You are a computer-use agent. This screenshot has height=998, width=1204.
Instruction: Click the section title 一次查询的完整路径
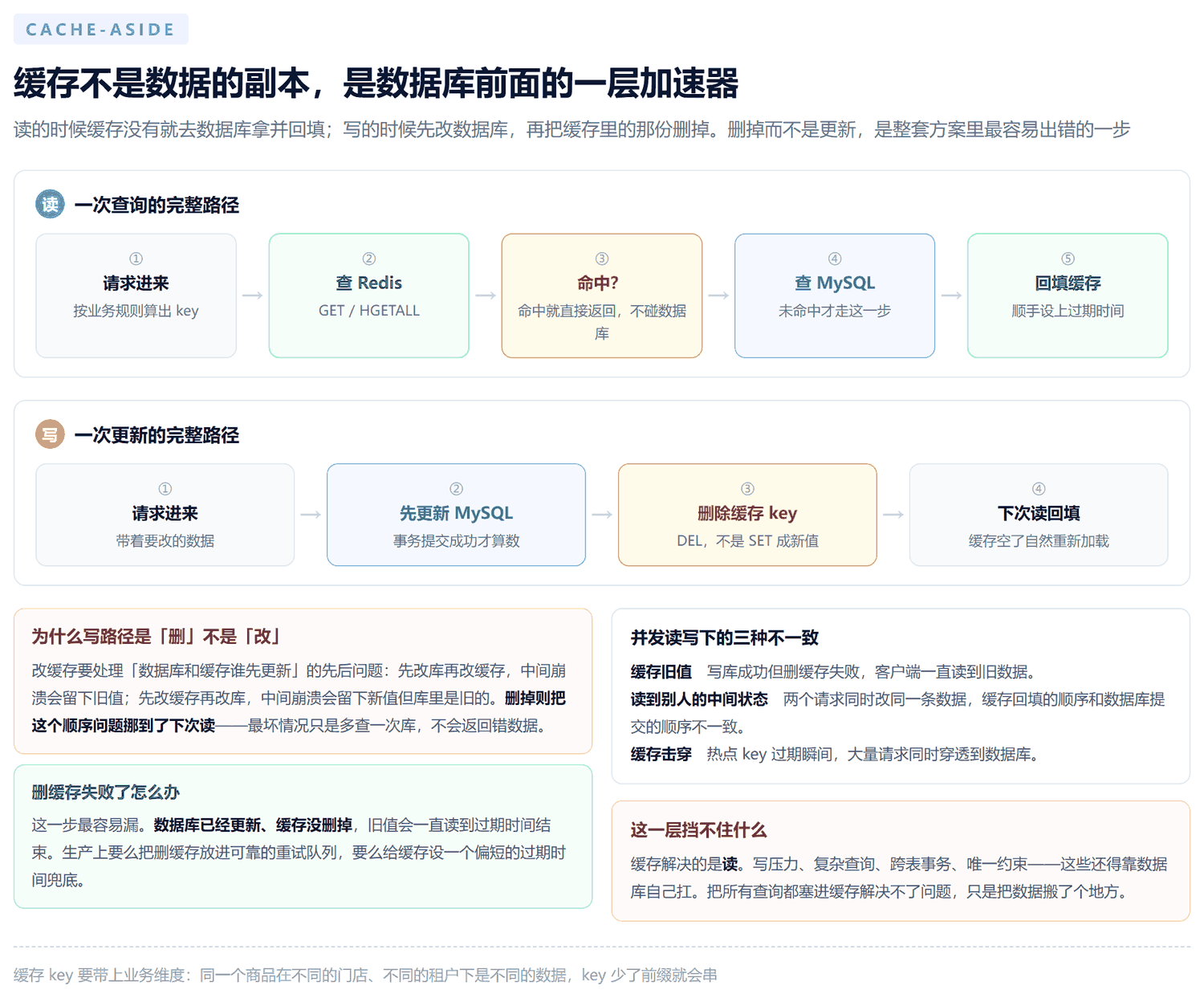click(157, 205)
